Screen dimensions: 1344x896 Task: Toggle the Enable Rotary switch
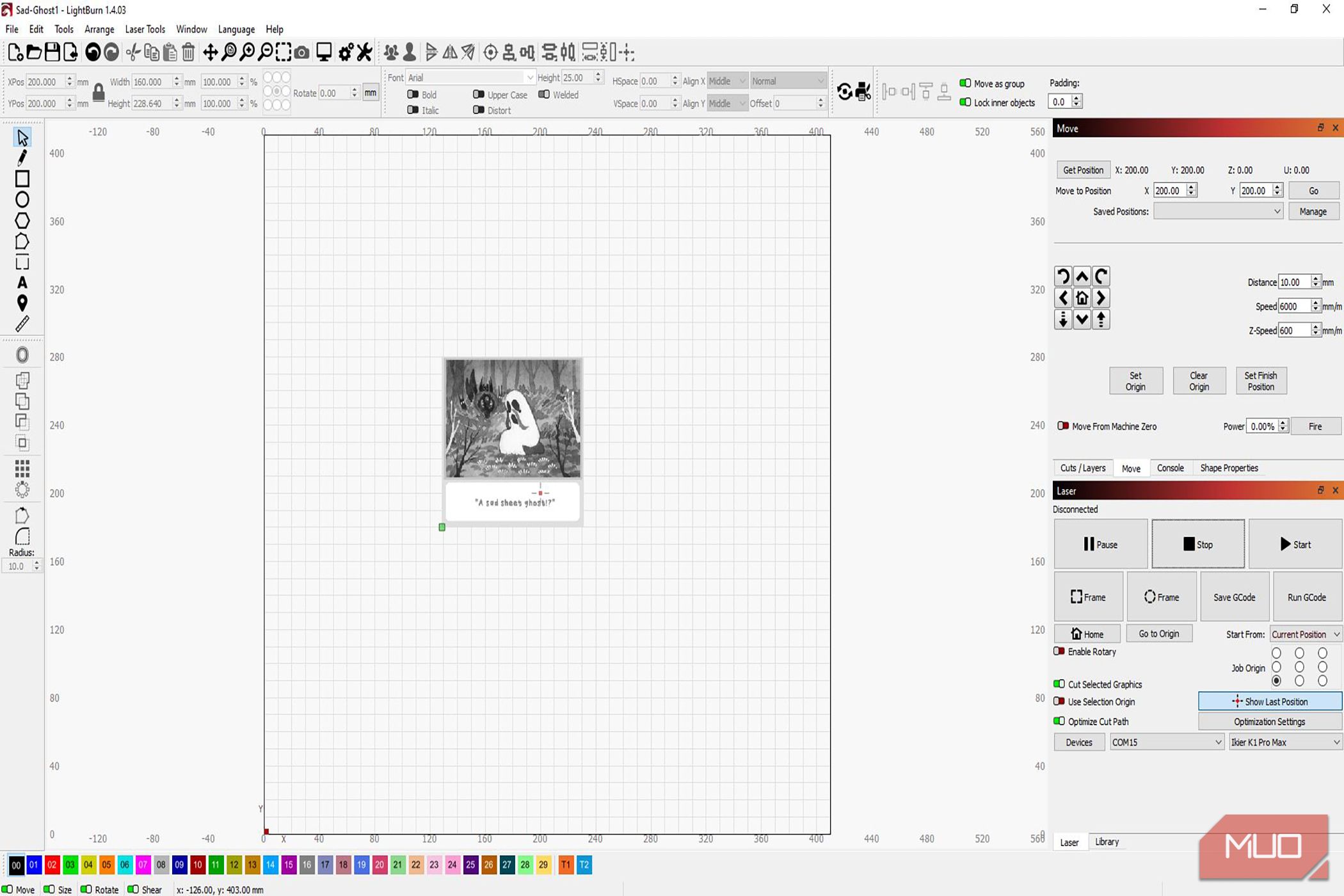click(1059, 652)
